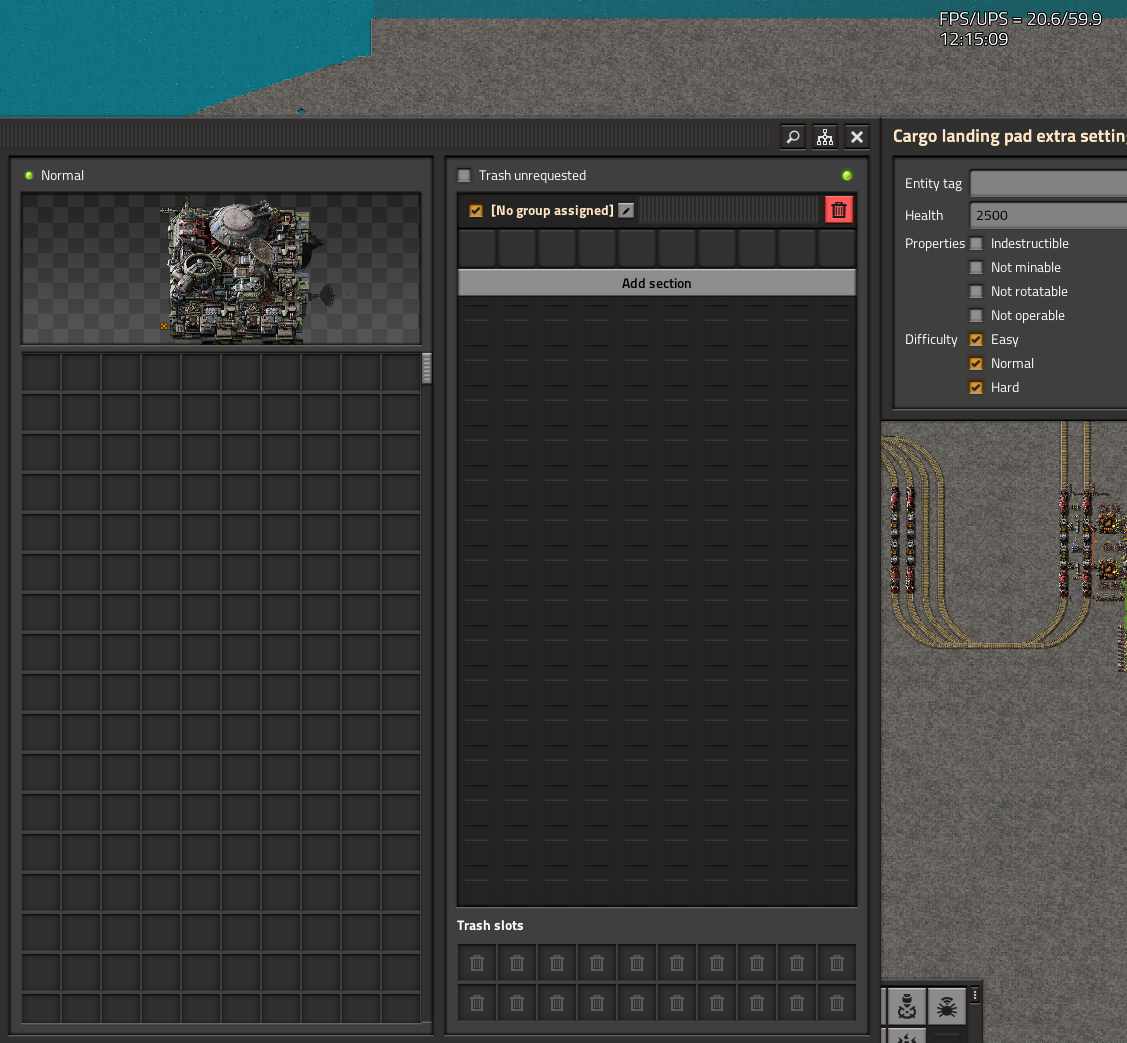Open the three-dot shortcut bar menu

click(975, 996)
